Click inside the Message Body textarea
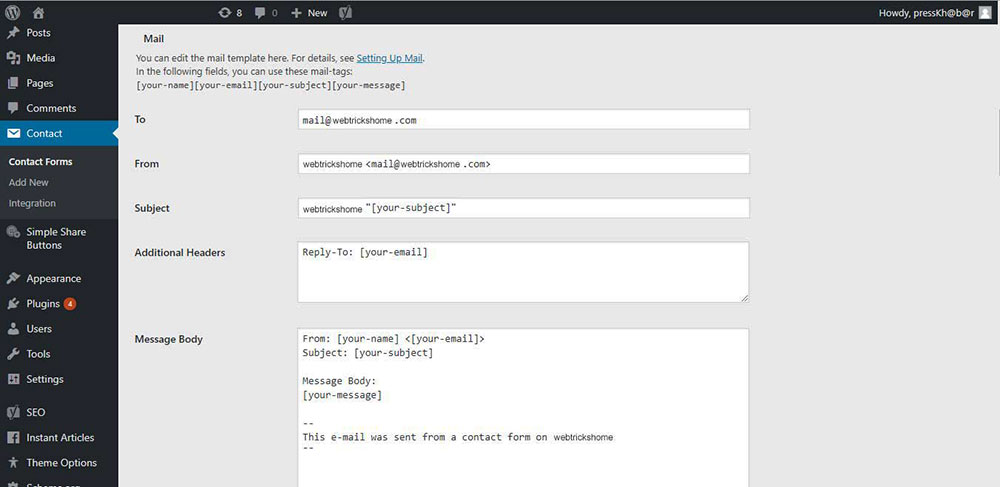 coord(523,410)
